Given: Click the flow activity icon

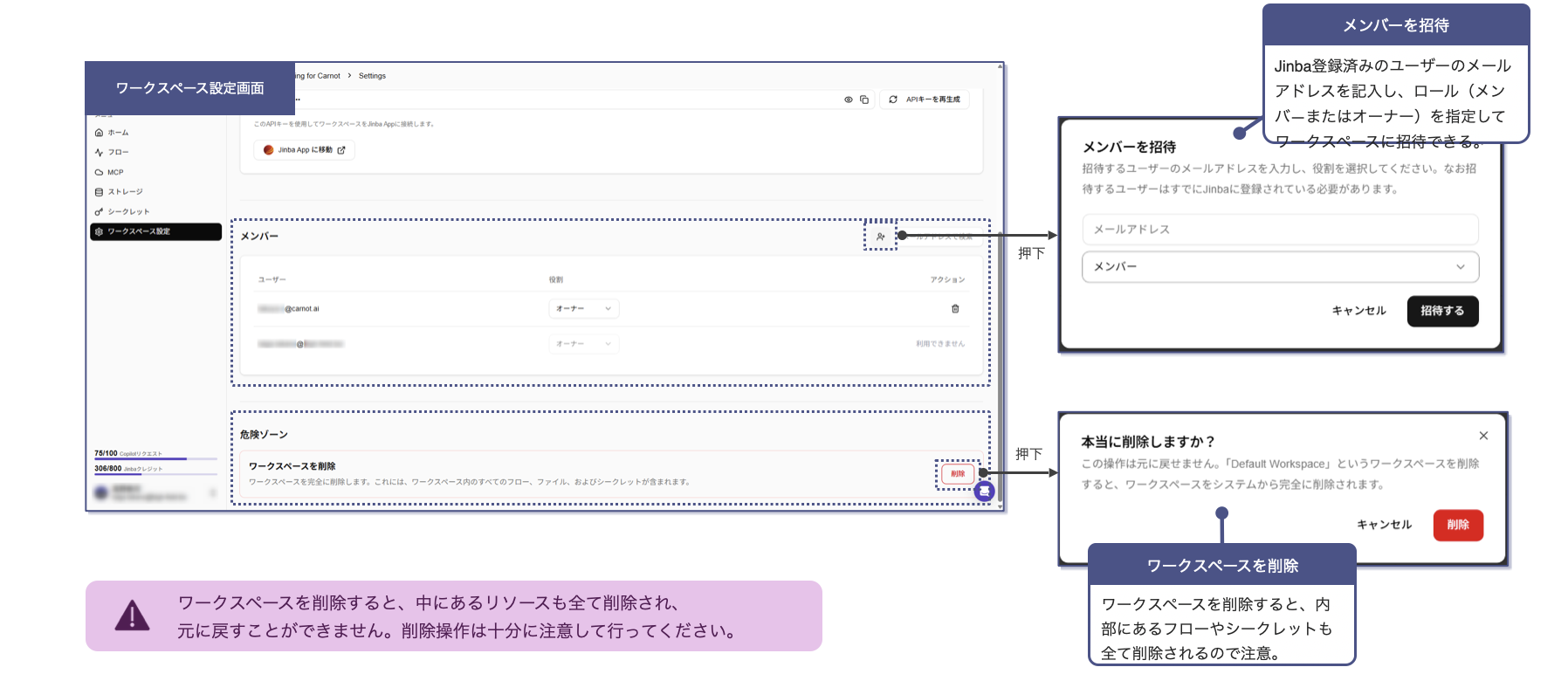Looking at the screenshot, I should (x=99, y=152).
